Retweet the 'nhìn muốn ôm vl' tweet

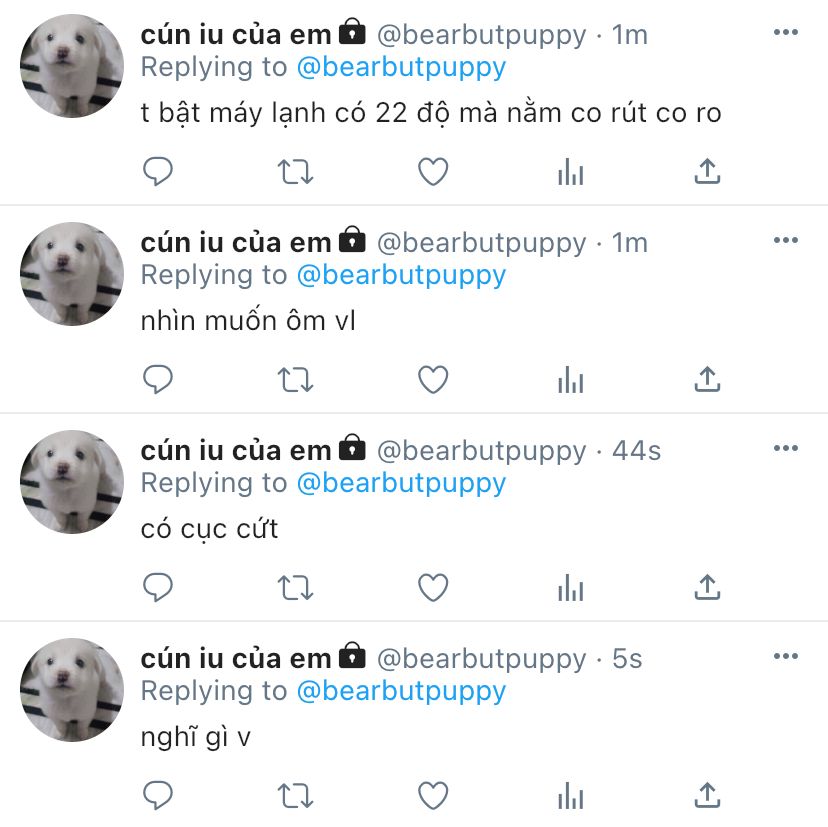point(295,380)
